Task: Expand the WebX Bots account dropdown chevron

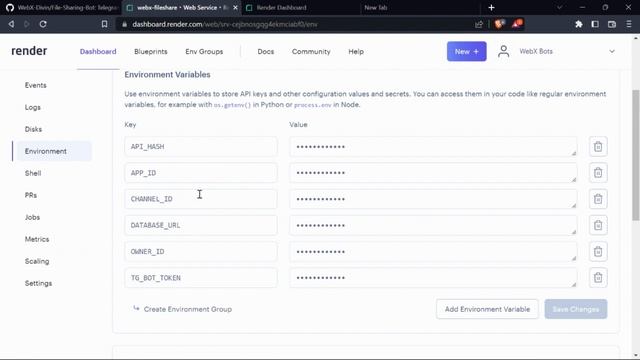Action: [x=612, y=51]
